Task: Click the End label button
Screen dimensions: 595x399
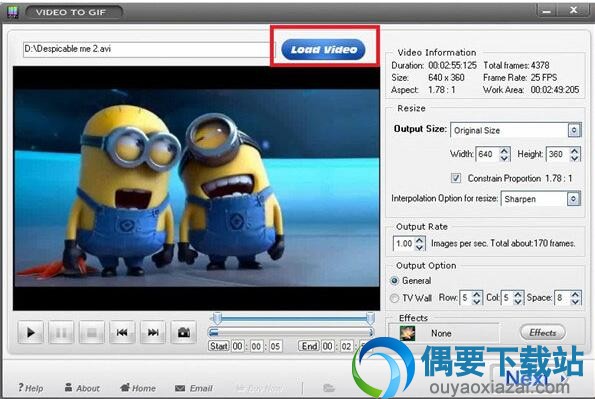Action: click(x=309, y=346)
